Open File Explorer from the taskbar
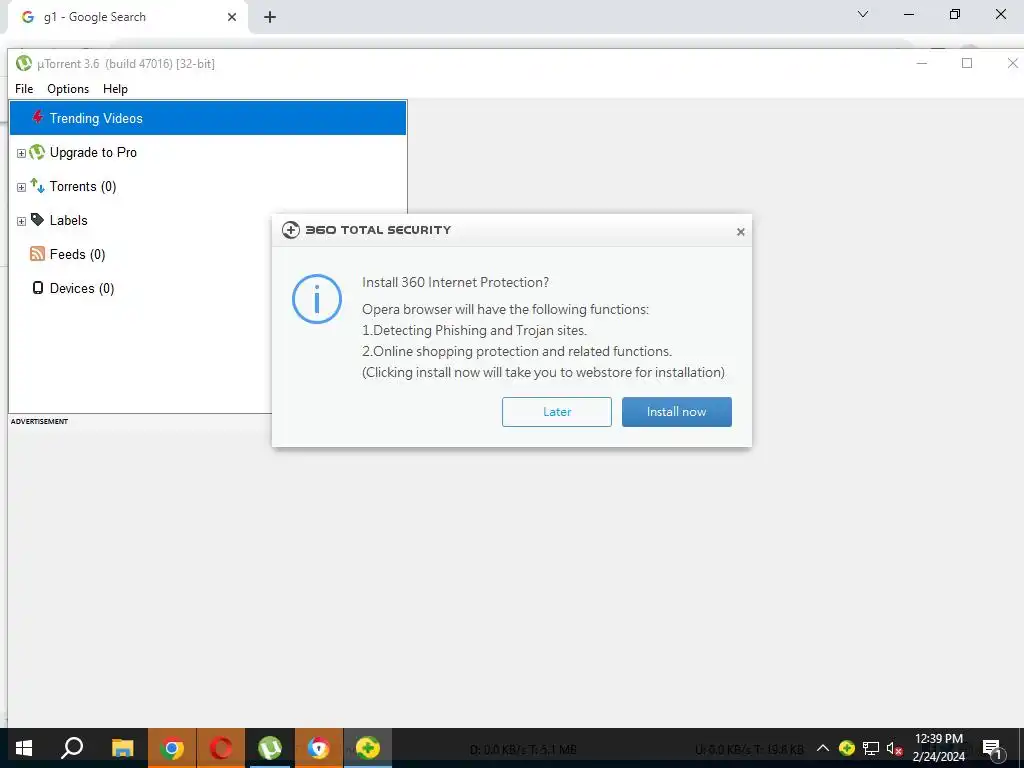The width and height of the screenshot is (1024, 768). click(x=122, y=748)
